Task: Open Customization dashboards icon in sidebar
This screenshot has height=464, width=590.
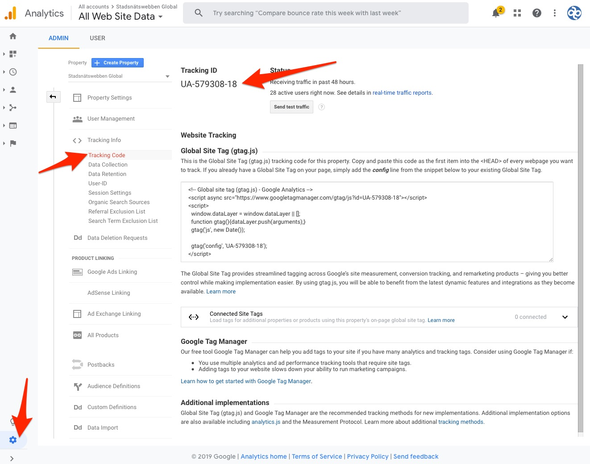Action: point(13,54)
